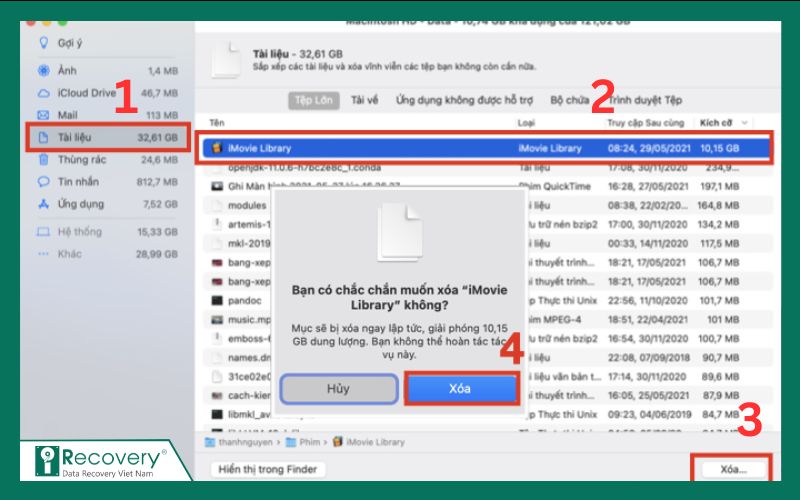Screen dimensions: 800x500
Task: Click the artemis-1 archive file icon
Action: 217,224
